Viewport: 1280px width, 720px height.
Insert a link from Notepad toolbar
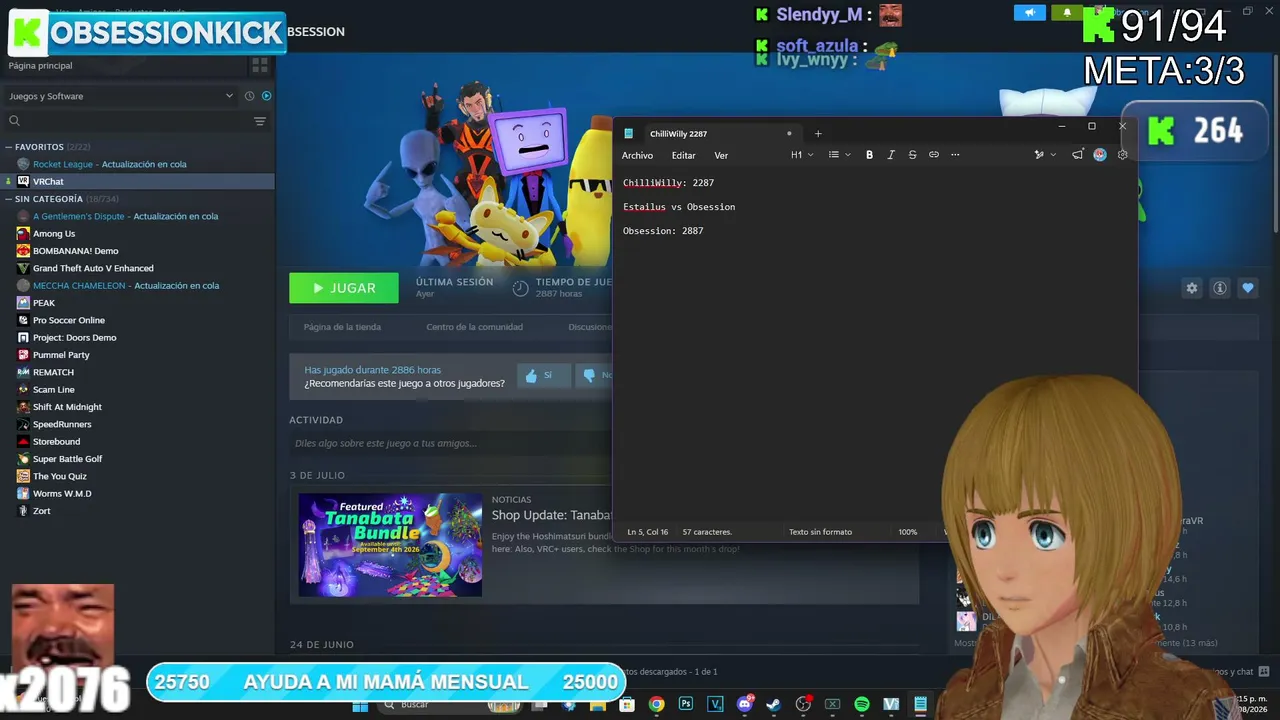pyautogui.click(x=934, y=155)
